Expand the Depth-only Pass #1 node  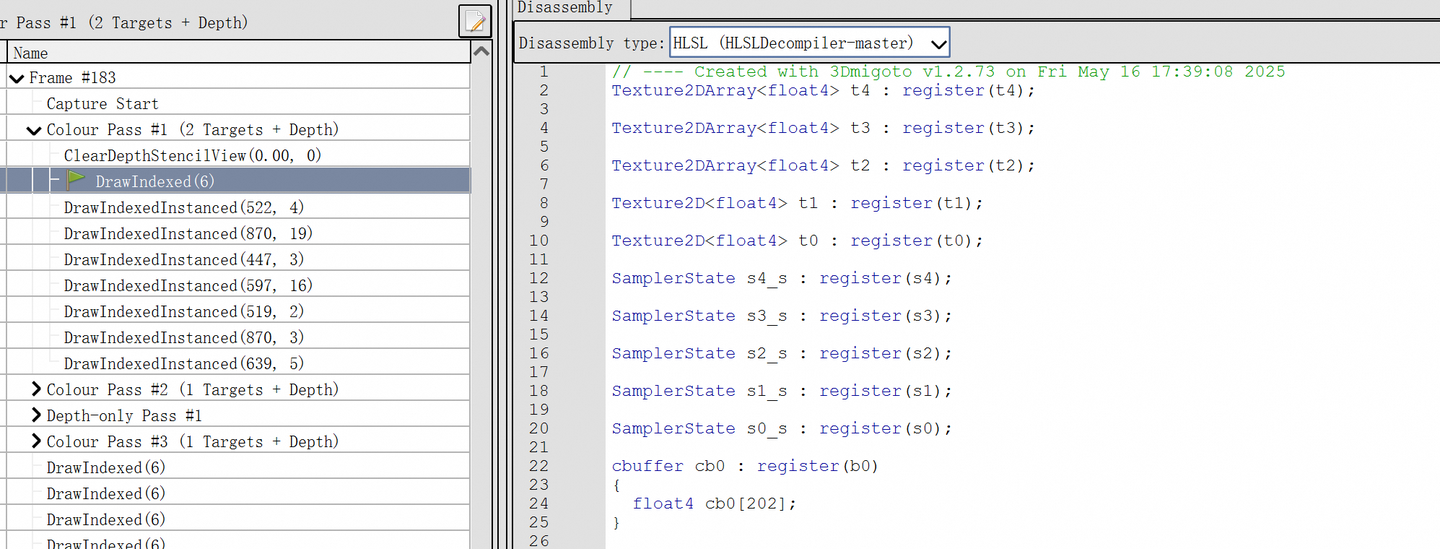[35, 415]
